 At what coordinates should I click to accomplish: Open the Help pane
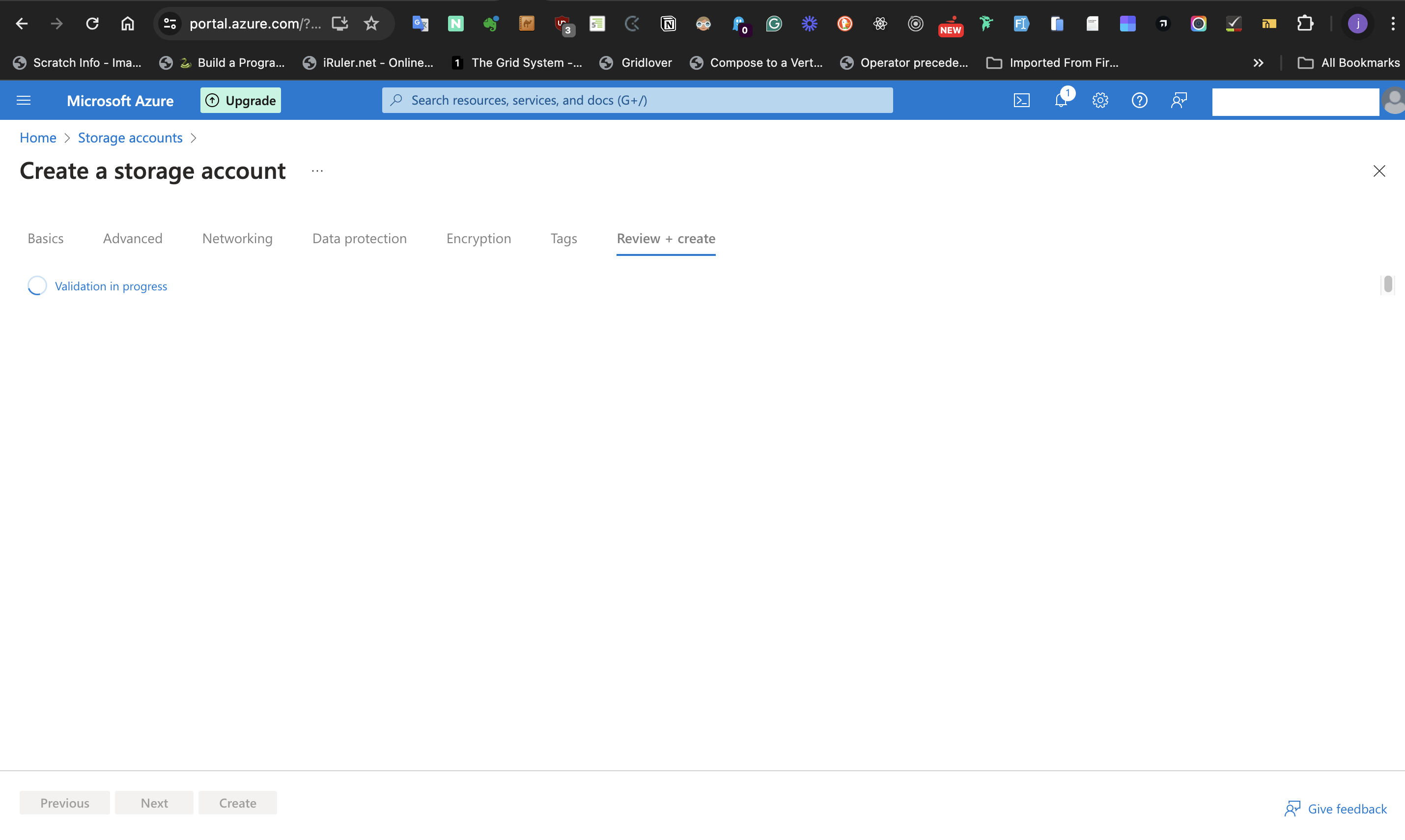pyautogui.click(x=1140, y=100)
